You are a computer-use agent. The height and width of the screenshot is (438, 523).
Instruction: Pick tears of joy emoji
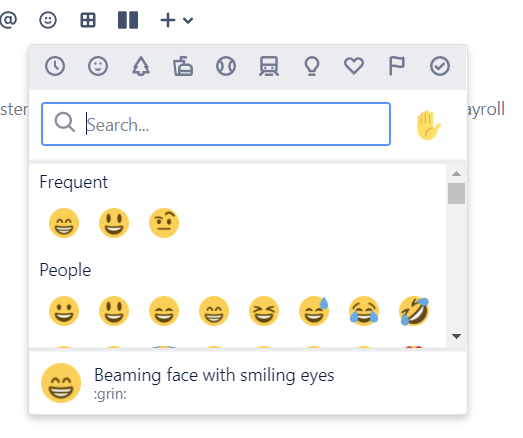364,311
